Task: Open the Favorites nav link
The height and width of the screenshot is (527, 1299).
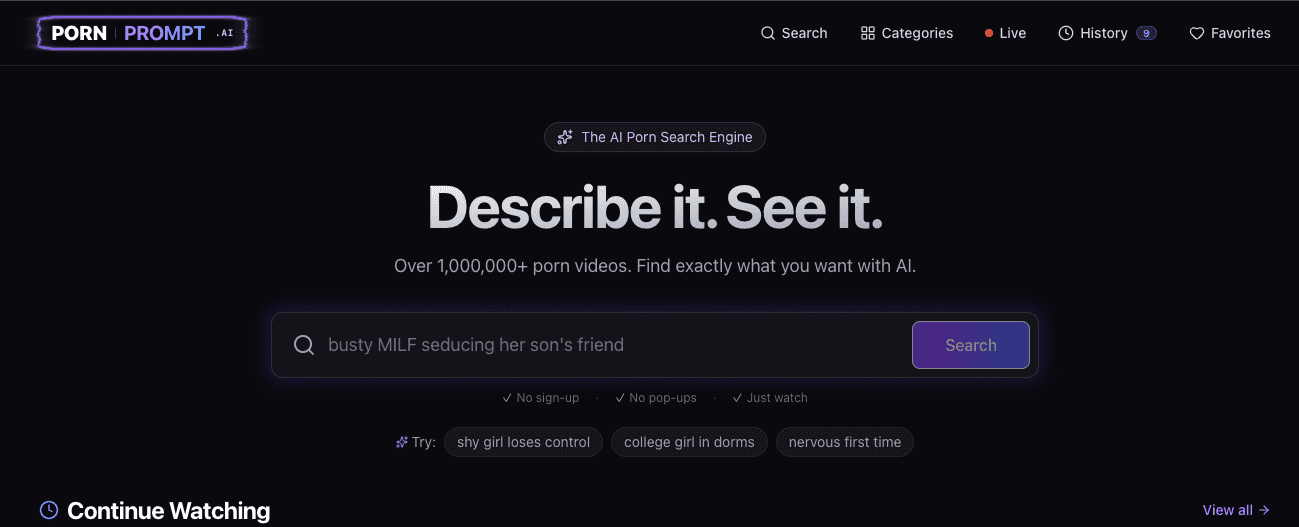Action: pyautogui.click(x=1229, y=33)
